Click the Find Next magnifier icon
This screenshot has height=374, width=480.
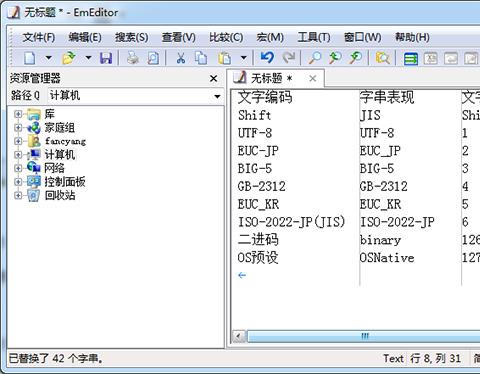pos(356,58)
